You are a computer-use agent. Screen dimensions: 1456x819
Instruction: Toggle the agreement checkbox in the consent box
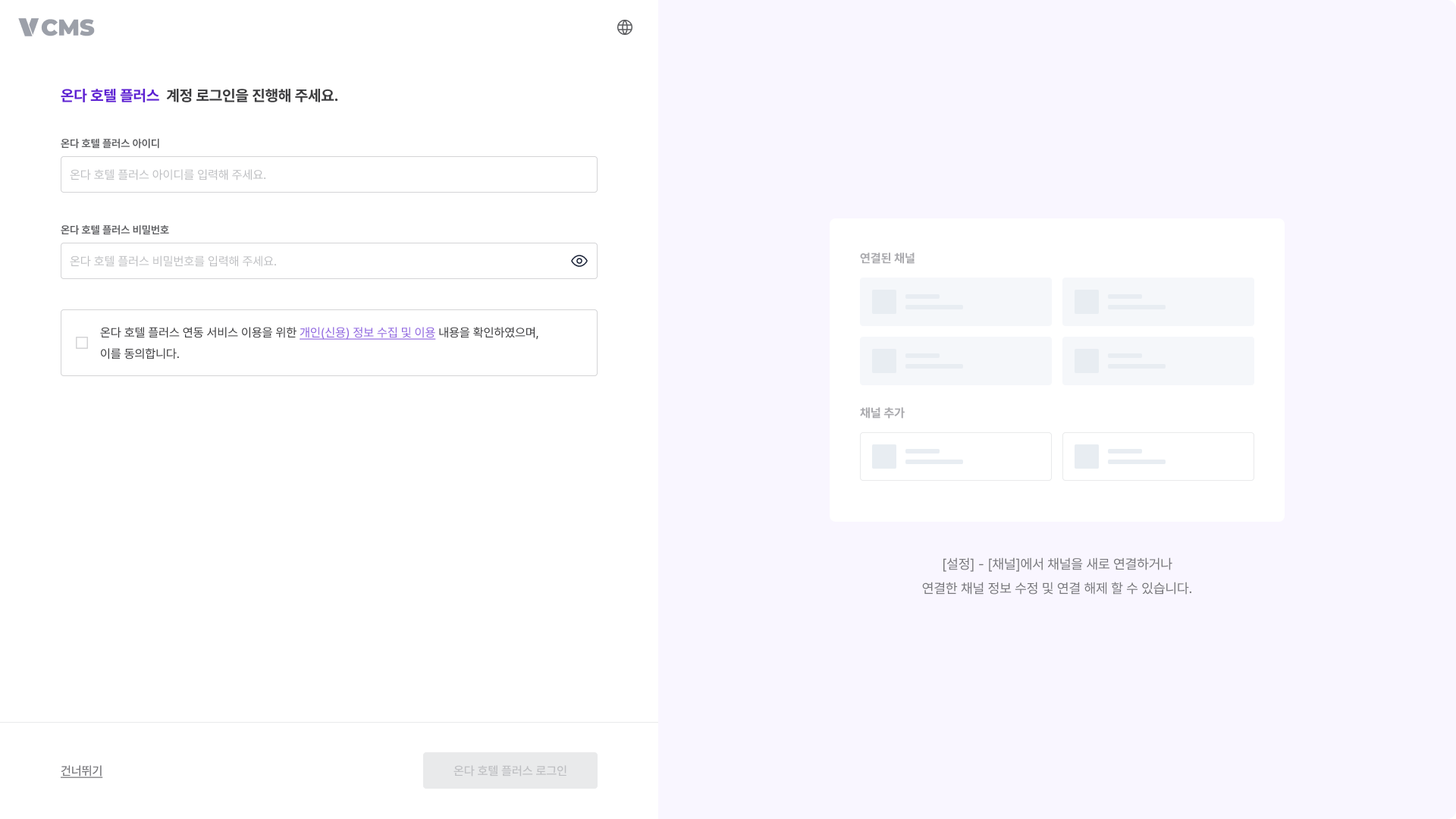(82, 343)
